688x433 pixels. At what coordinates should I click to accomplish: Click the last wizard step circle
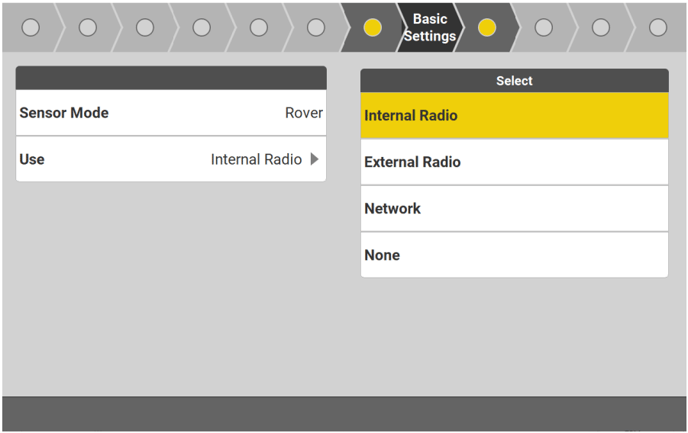click(658, 28)
